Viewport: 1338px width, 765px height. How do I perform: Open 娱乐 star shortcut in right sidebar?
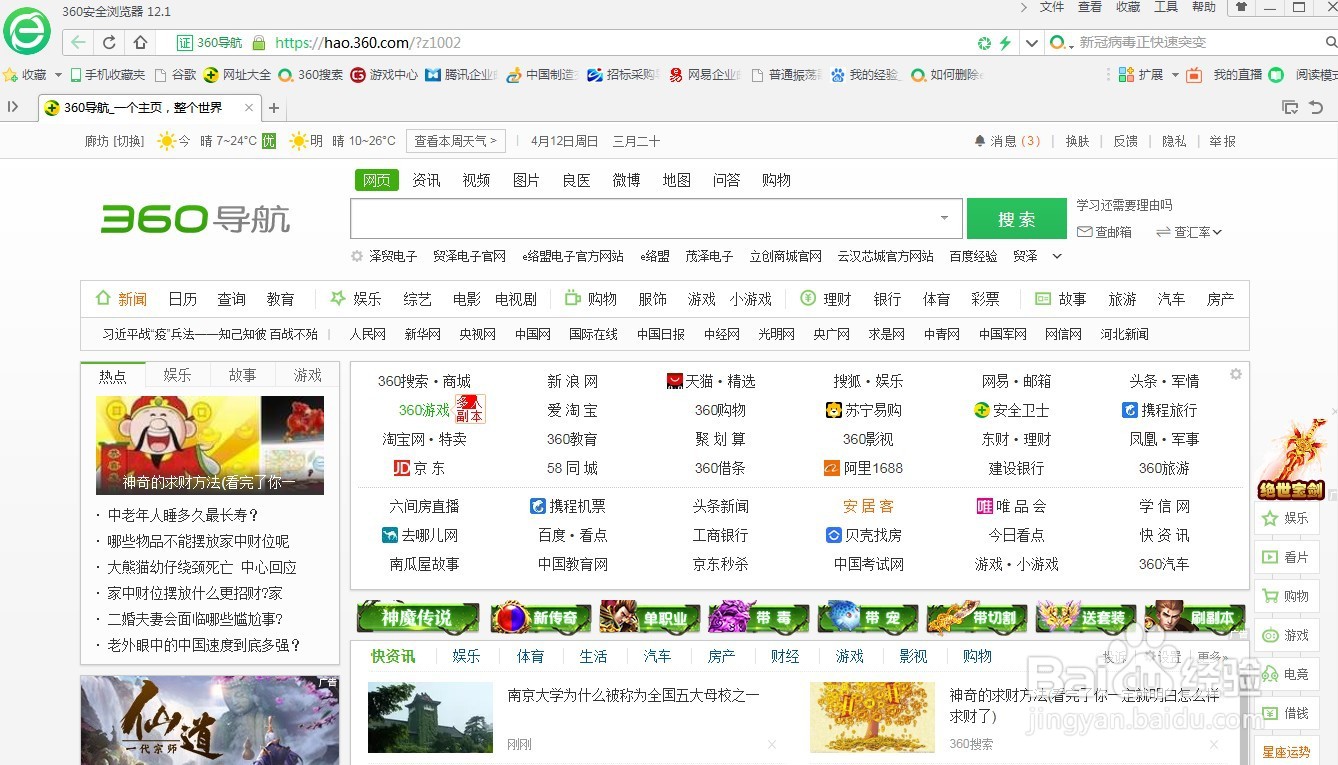pos(1286,518)
